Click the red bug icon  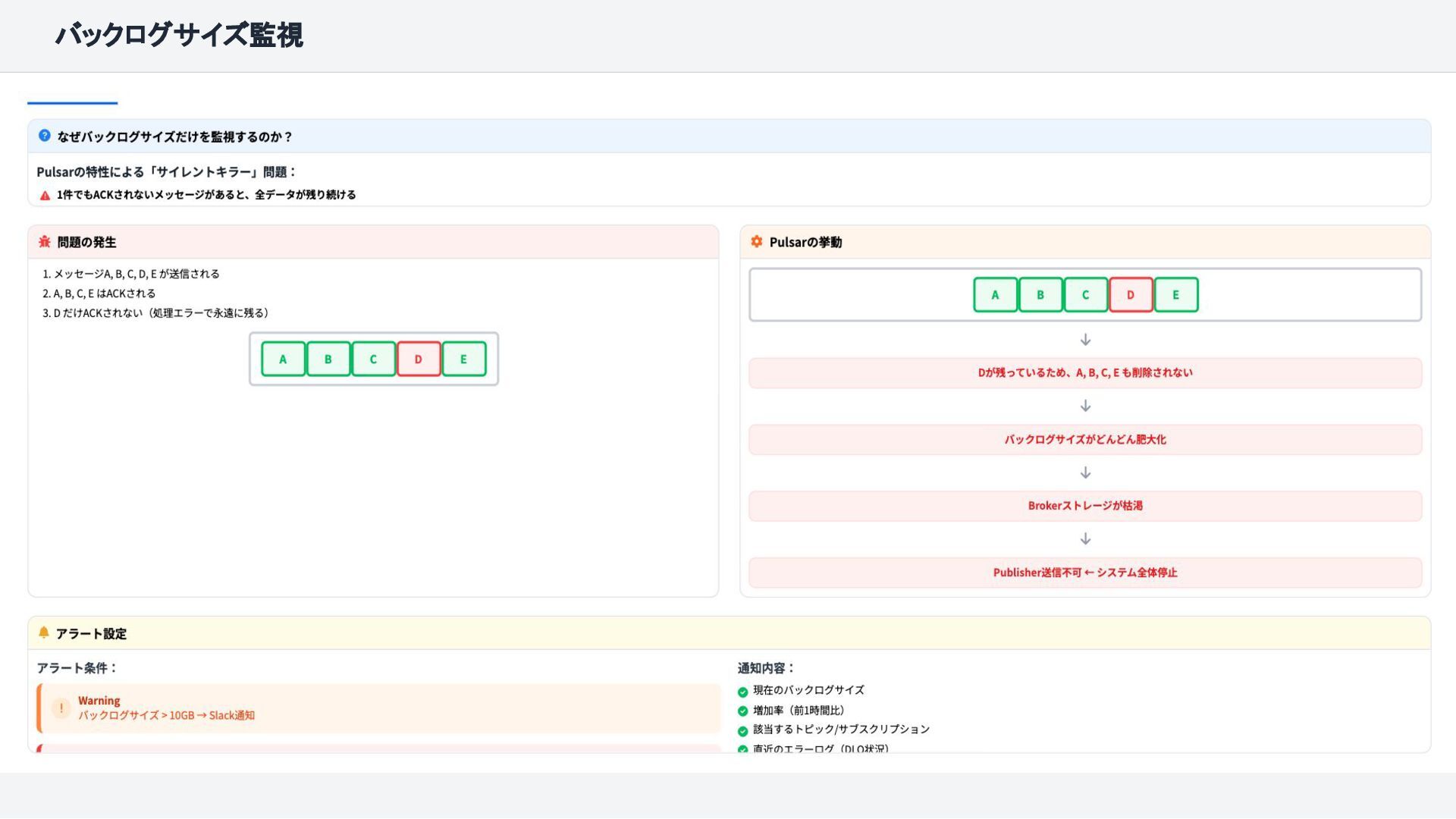[45, 242]
